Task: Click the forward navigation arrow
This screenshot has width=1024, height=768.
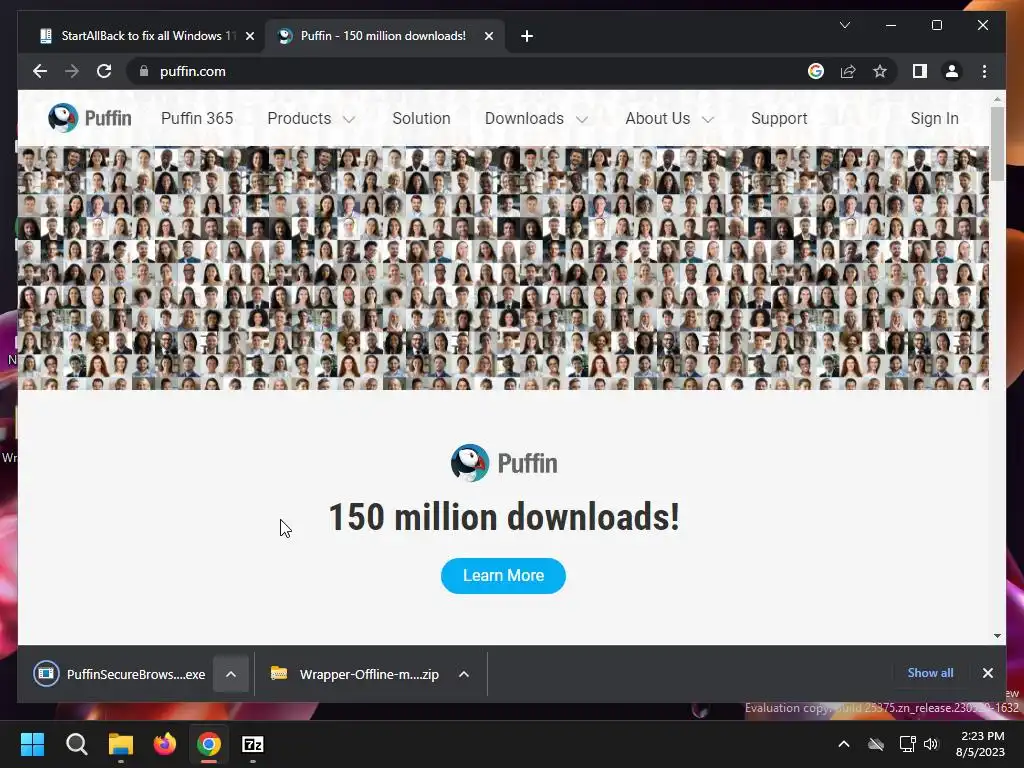Action: point(72,71)
